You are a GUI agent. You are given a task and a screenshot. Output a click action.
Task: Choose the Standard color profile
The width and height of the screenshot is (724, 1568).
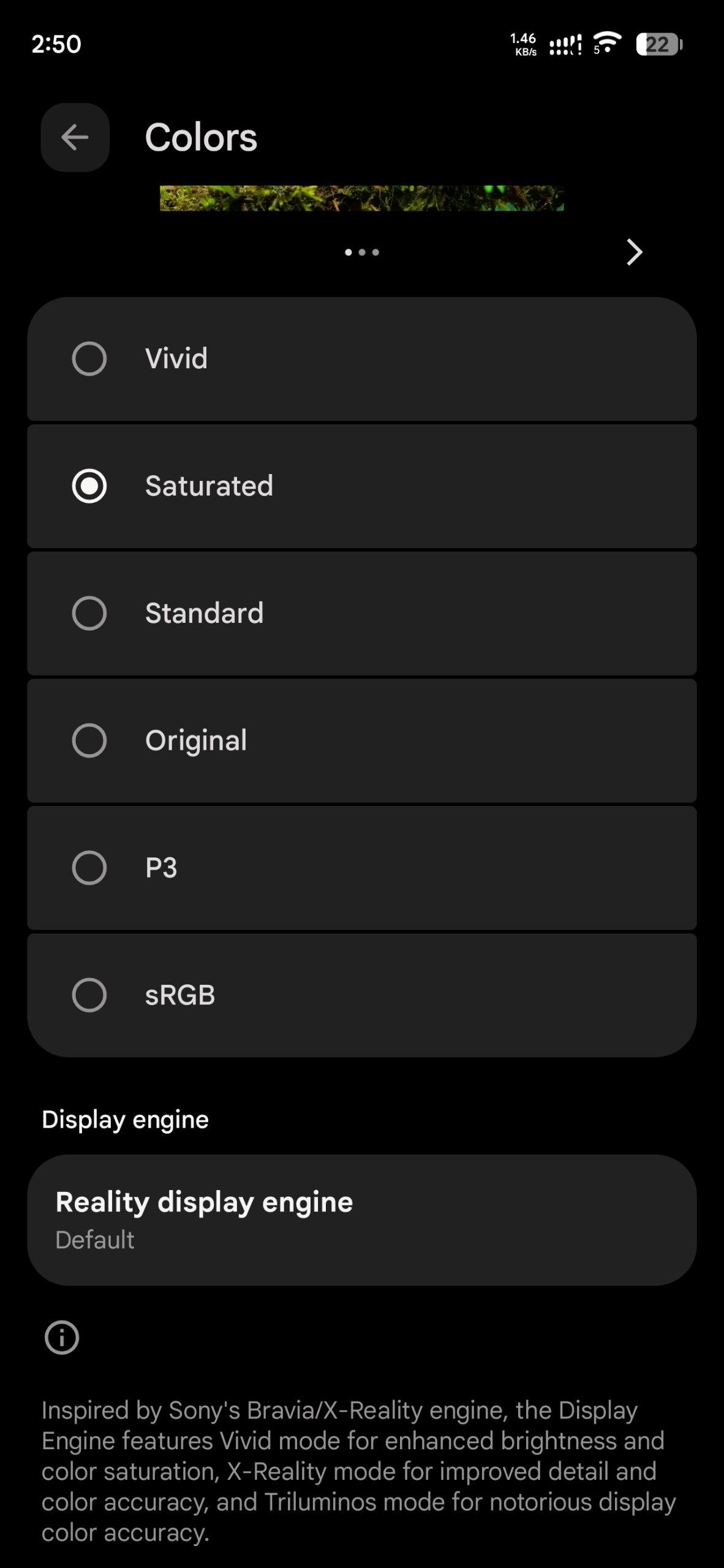pos(89,613)
